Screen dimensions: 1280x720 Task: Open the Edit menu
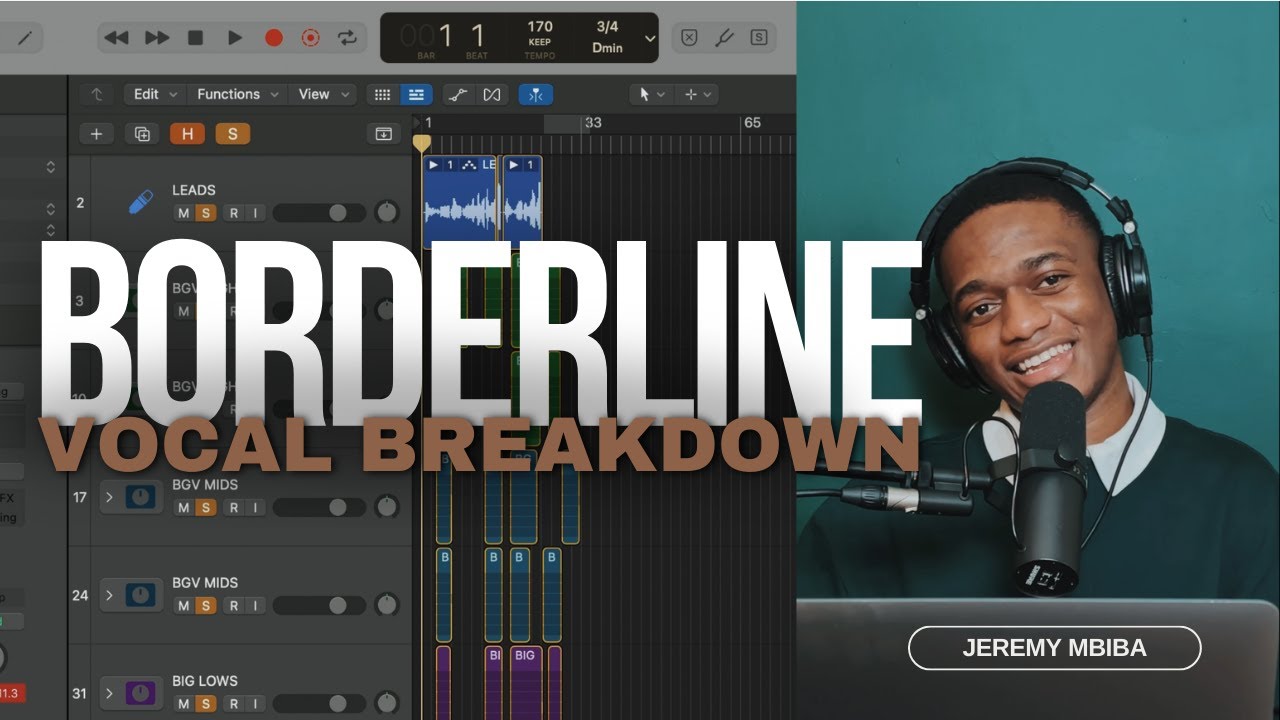[155, 94]
